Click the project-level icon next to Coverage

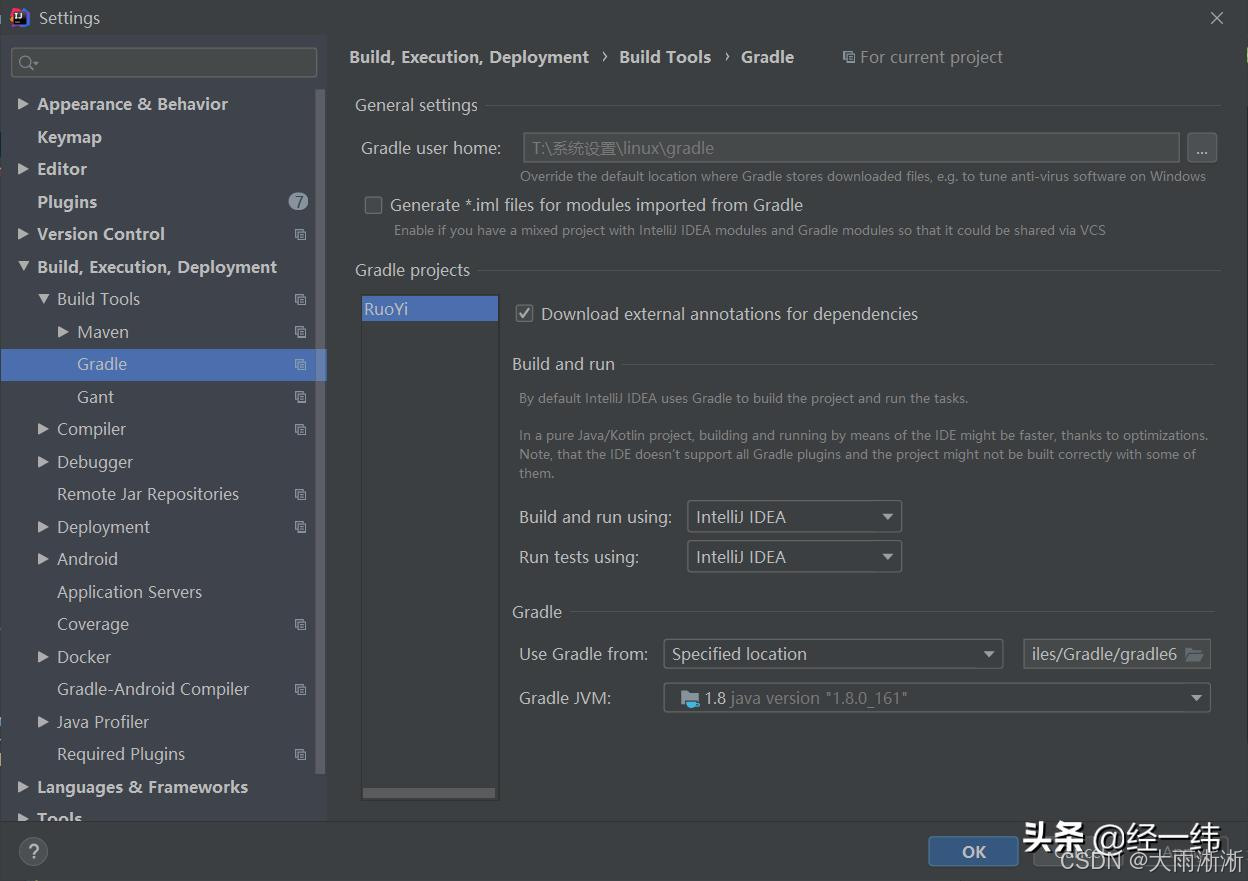300,624
